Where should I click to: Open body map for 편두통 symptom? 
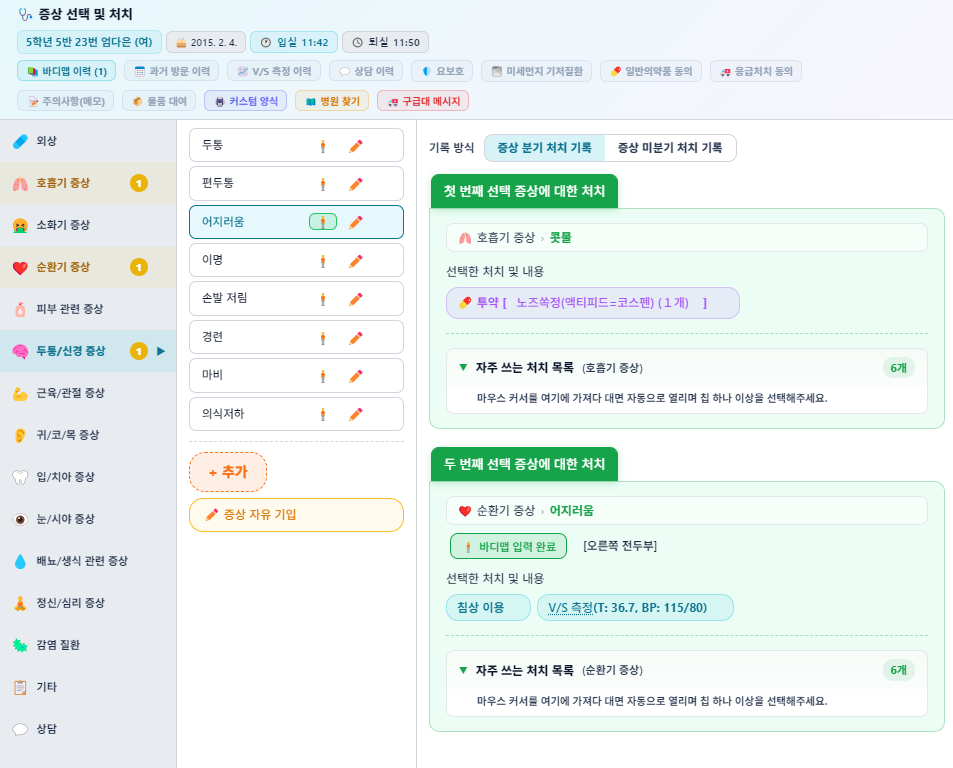click(x=323, y=184)
